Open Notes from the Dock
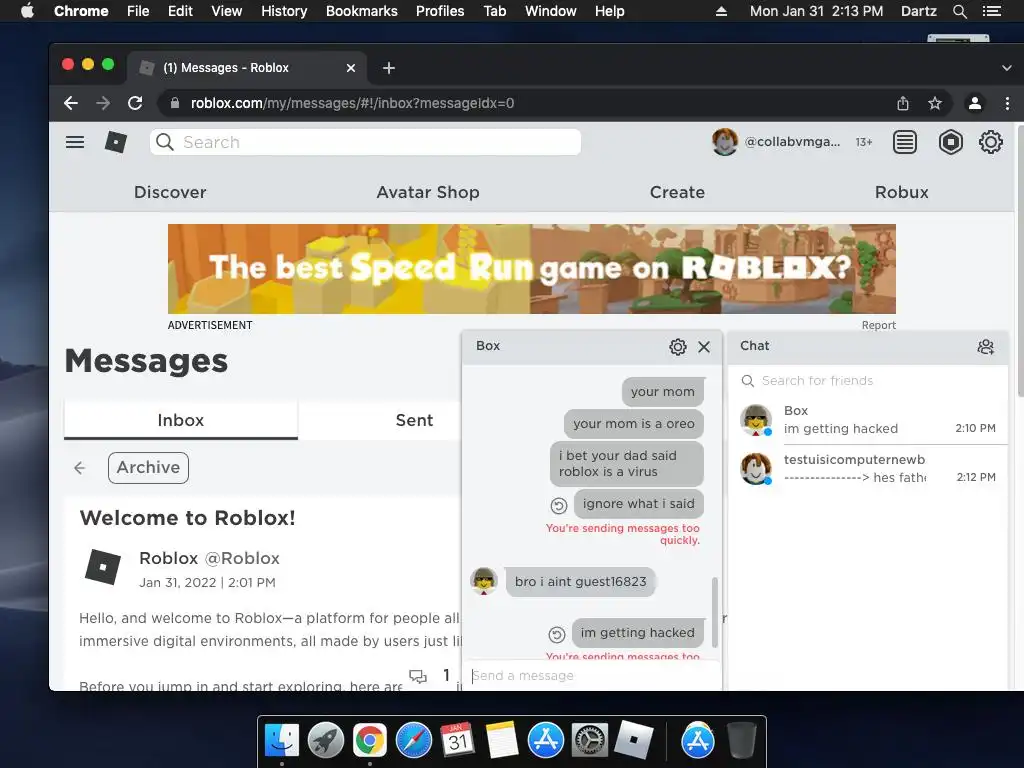Image resolution: width=1024 pixels, height=768 pixels. click(502, 741)
